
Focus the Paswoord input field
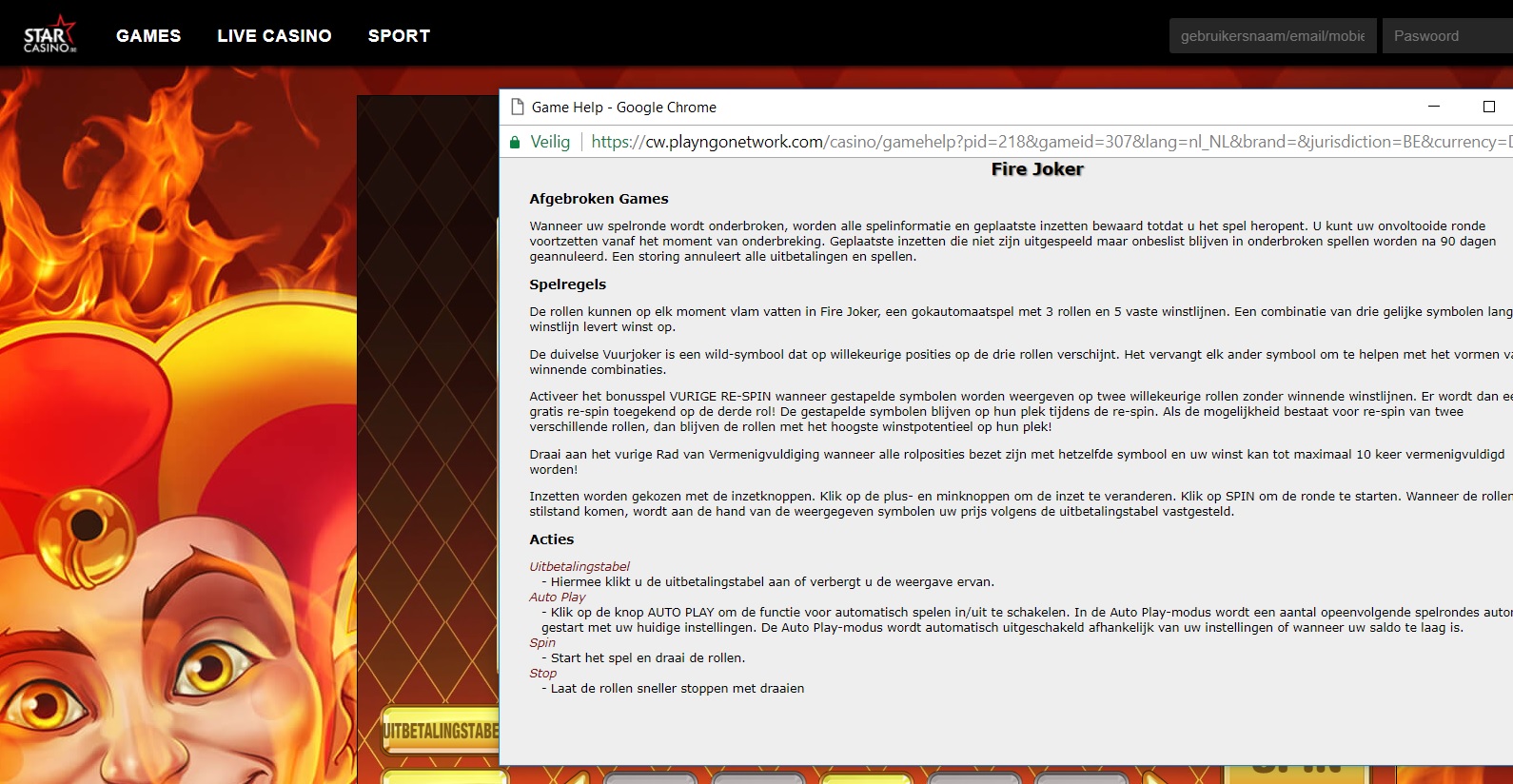1447,36
